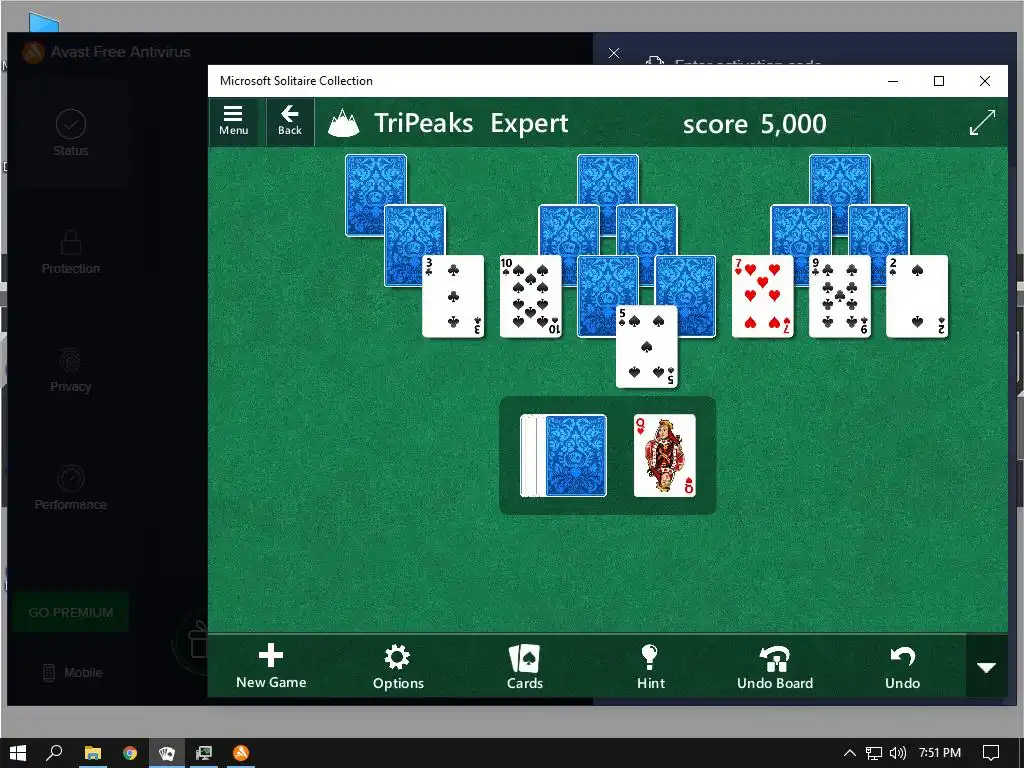Viewport: 1024px width, 768px height.
Task: Play the 3 of clubs card
Action: pyautogui.click(x=453, y=296)
